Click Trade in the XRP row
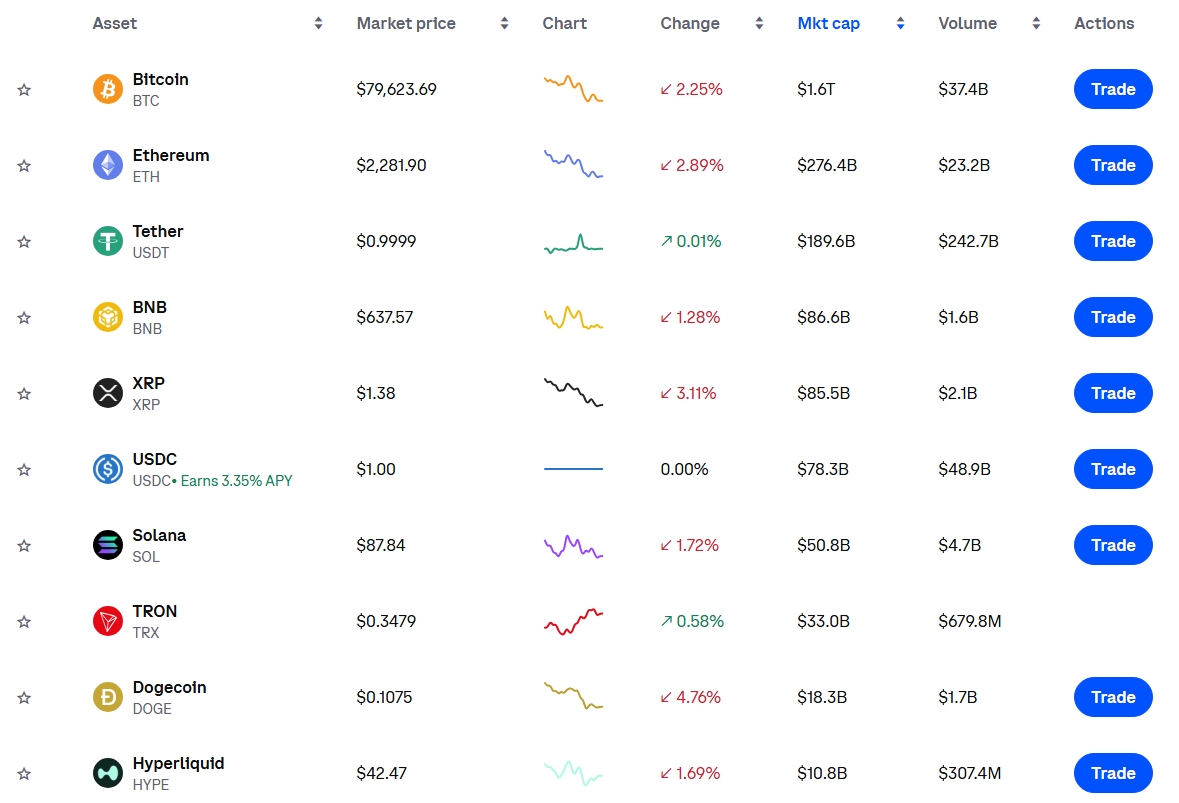 [1113, 393]
